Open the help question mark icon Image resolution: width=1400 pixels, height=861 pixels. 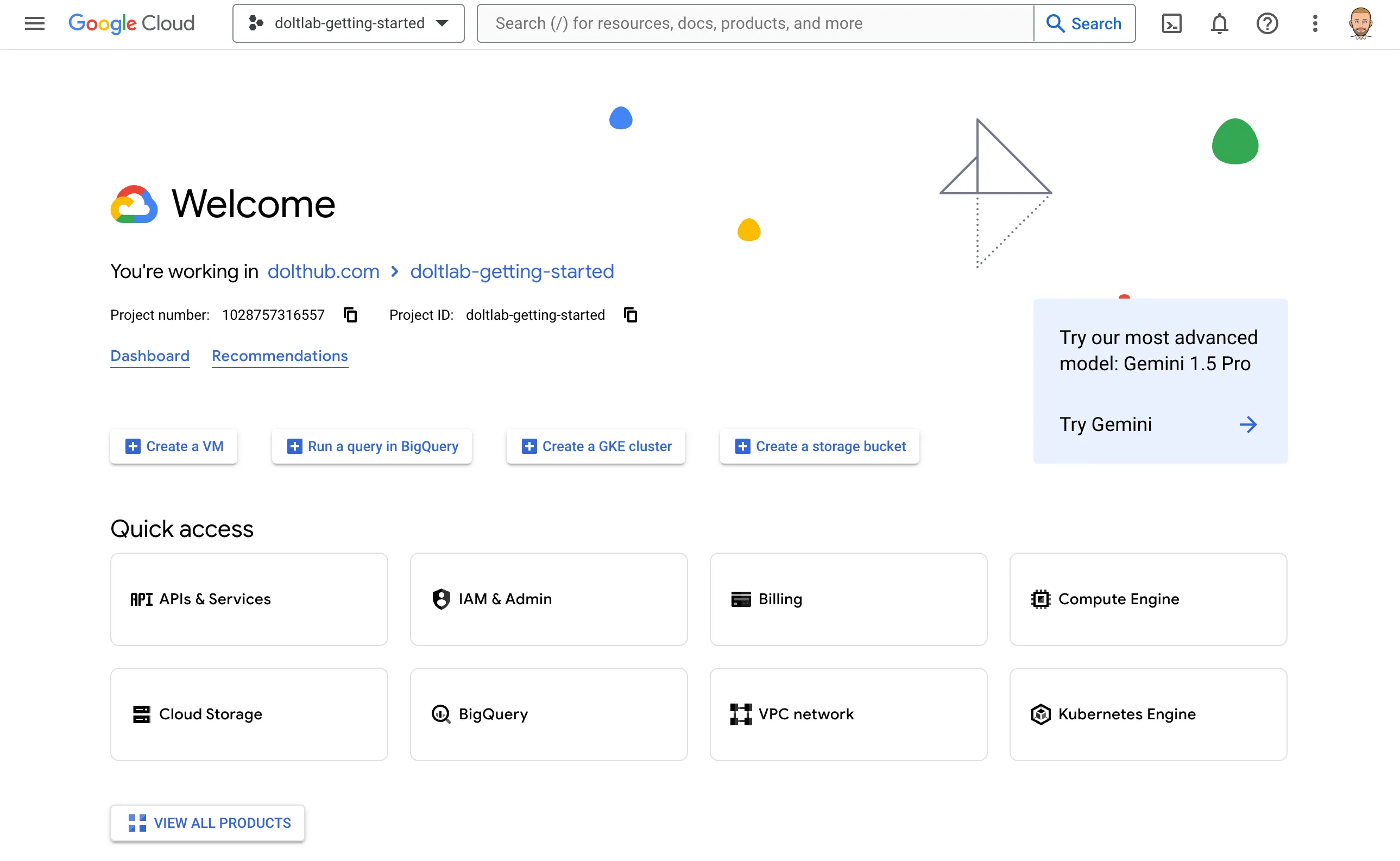tap(1267, 23)
